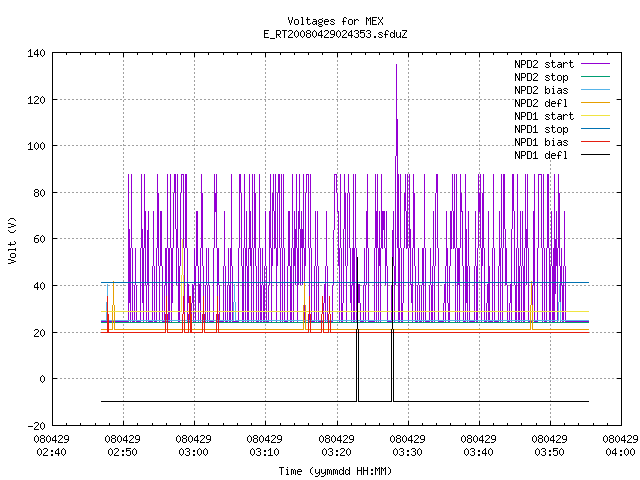Viewport: 640px width, 480px height.
Task: Click the light blue NPD2 bias legend line
Action: (x=595, y=90)
